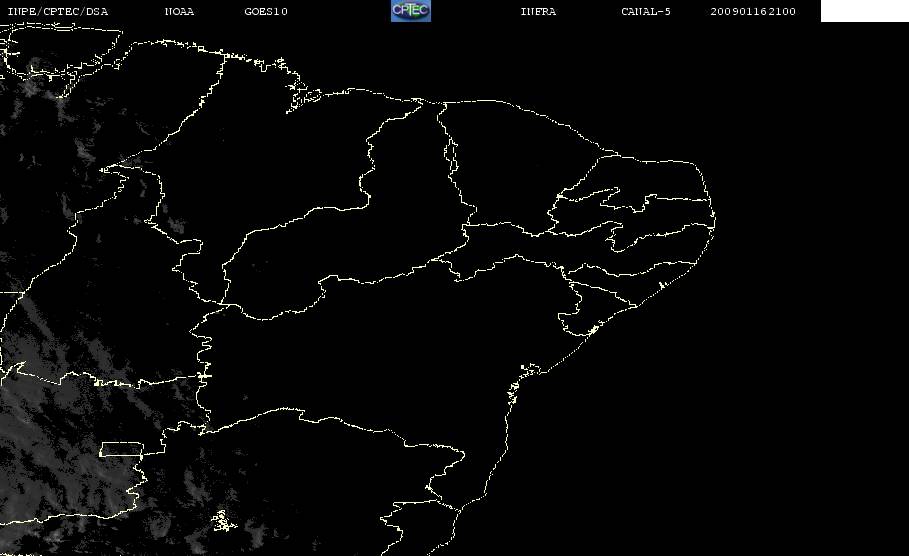
Task: Select the NOAA label in the header
Action: [x=179, y=12]
